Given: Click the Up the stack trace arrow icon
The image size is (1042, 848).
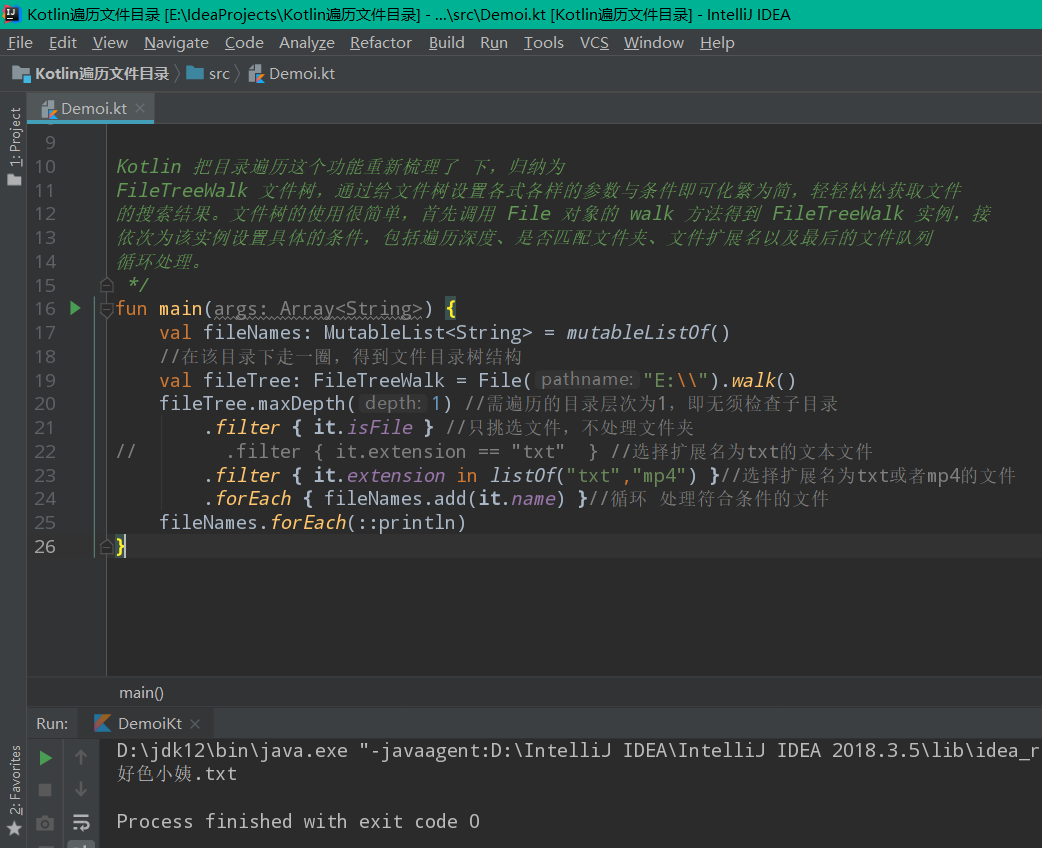Looking at the screenshot, I should click(x=81, y=757).
